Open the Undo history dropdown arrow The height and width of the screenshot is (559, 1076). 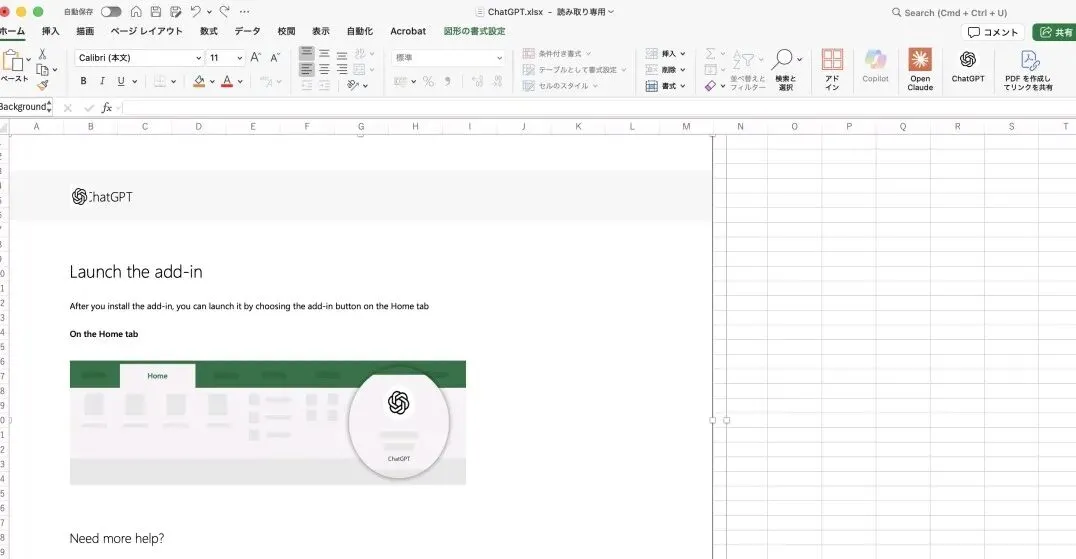pyautogui.click(x=209, y=12)
